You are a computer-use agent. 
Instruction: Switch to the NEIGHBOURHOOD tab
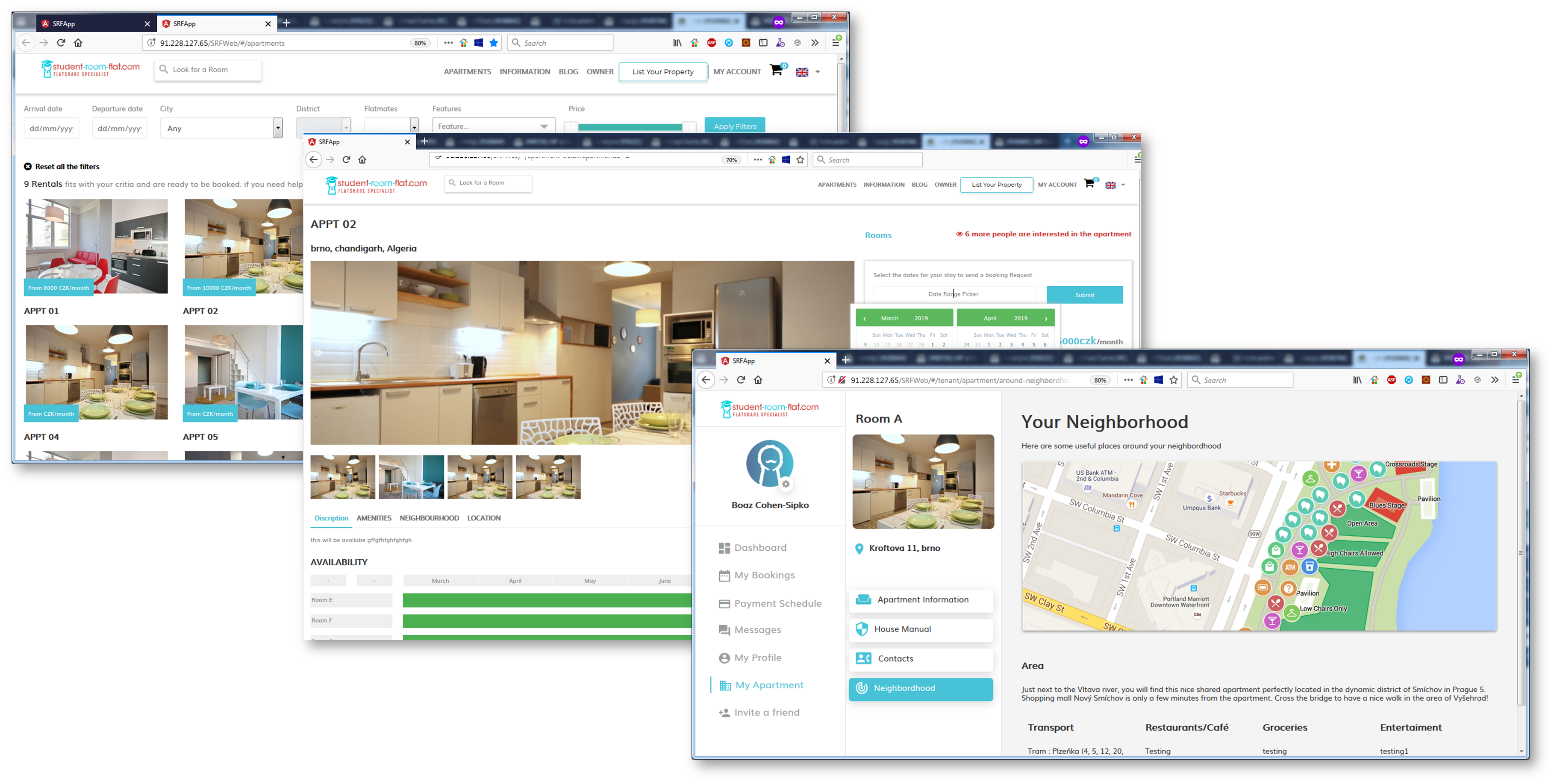click(429, 518)
